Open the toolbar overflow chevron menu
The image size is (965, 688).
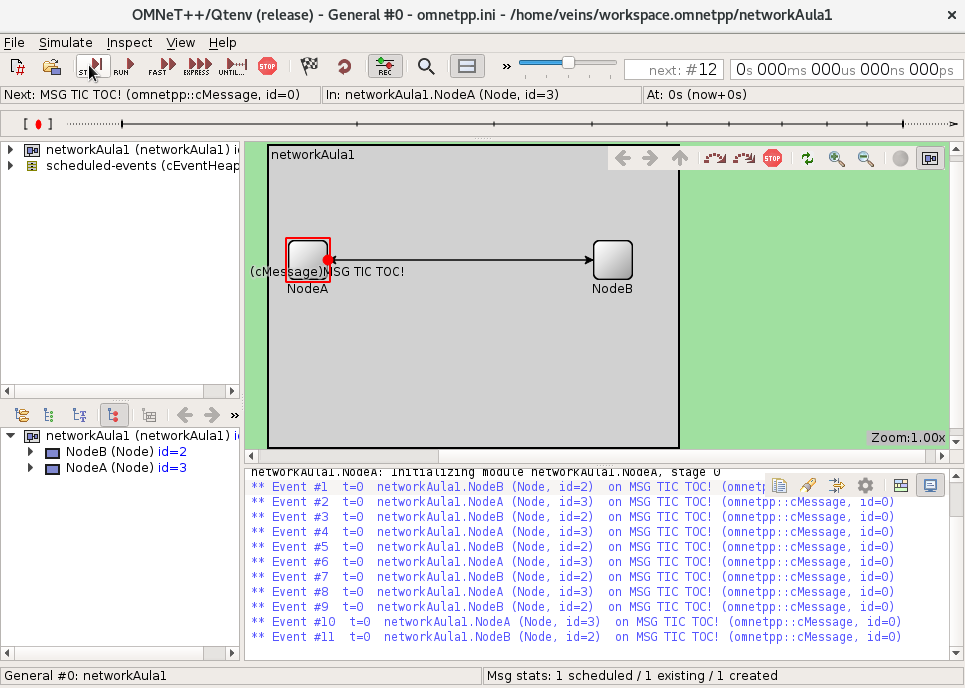pyautogui.click(x=505, y=66)
